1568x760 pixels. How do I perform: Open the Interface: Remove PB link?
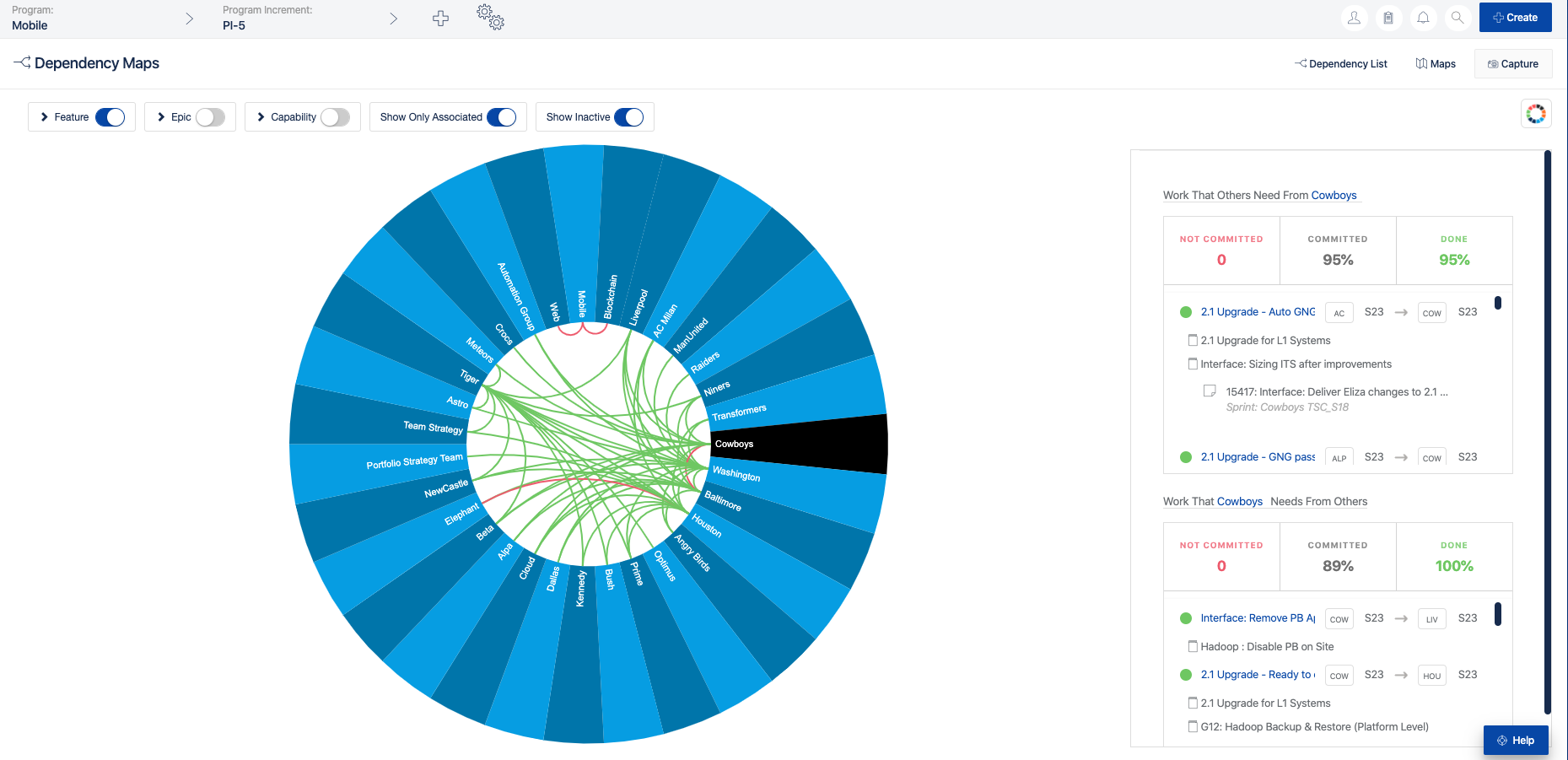click(1258, 618)
